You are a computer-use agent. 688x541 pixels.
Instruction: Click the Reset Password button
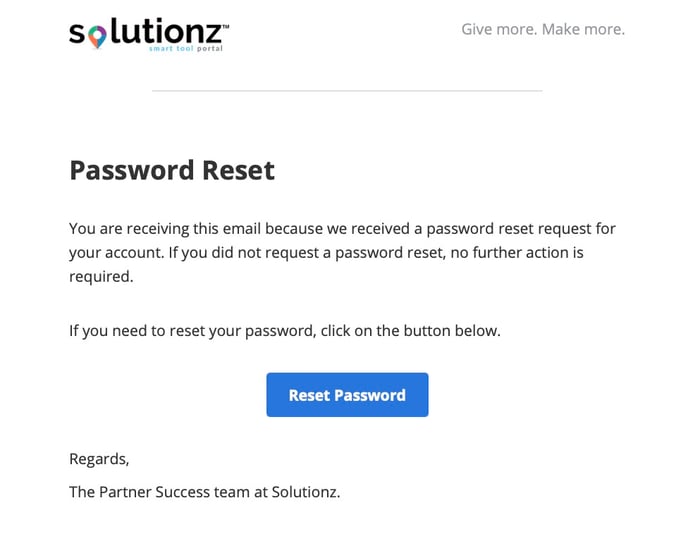click(x=347, y=394)
